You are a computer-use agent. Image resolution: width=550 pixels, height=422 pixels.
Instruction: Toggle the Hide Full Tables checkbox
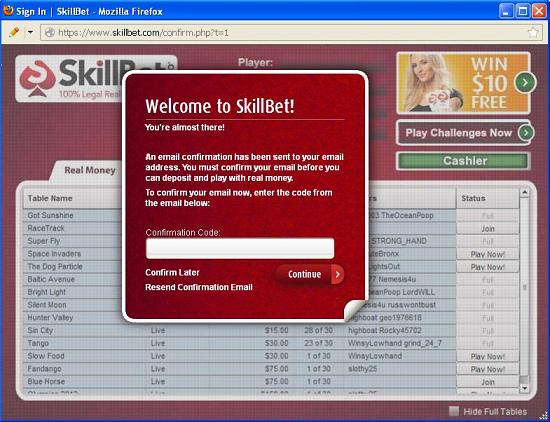[x=454, y=411]
